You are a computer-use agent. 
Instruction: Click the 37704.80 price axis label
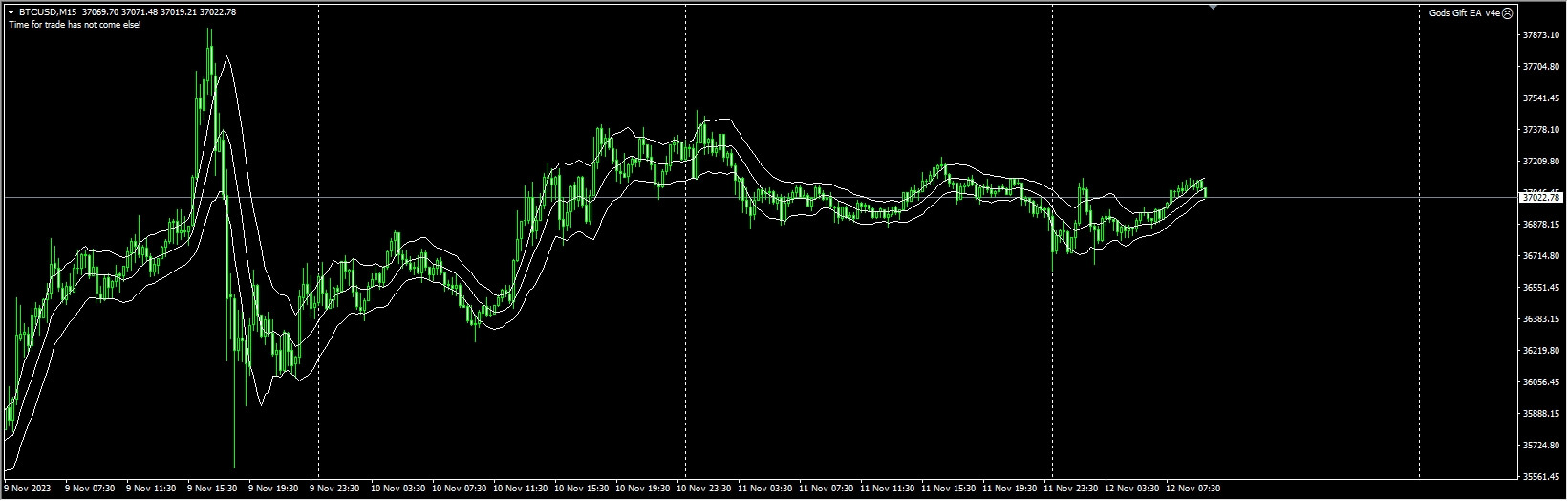(1540, 67)
